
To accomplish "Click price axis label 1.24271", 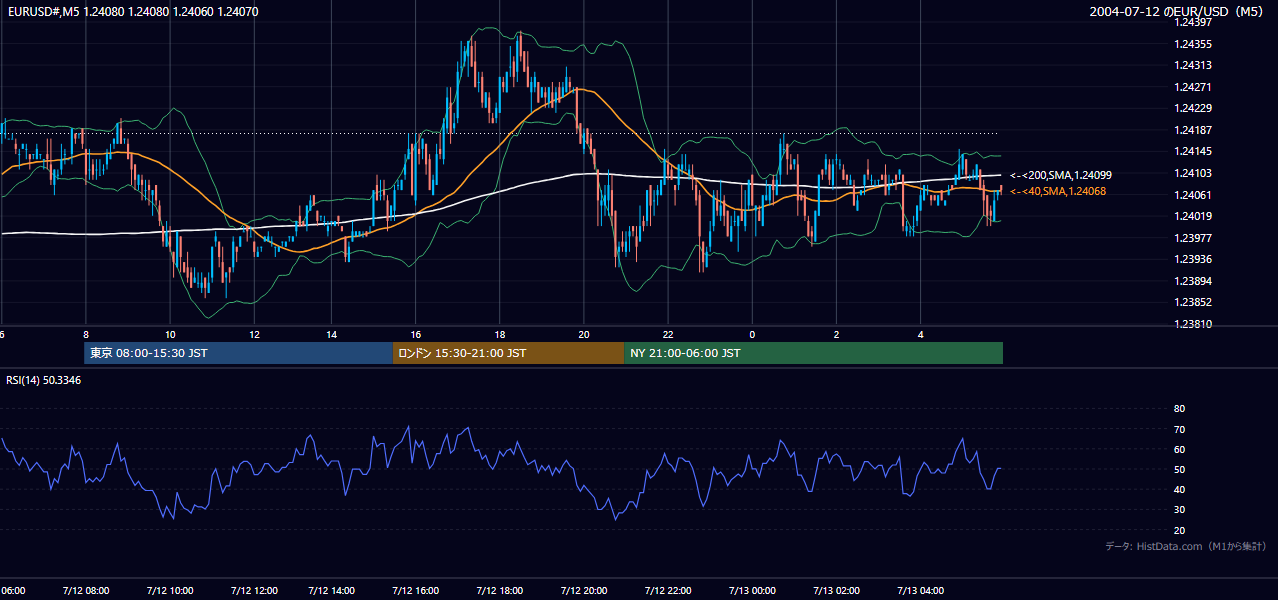I will click(1193, 87).
